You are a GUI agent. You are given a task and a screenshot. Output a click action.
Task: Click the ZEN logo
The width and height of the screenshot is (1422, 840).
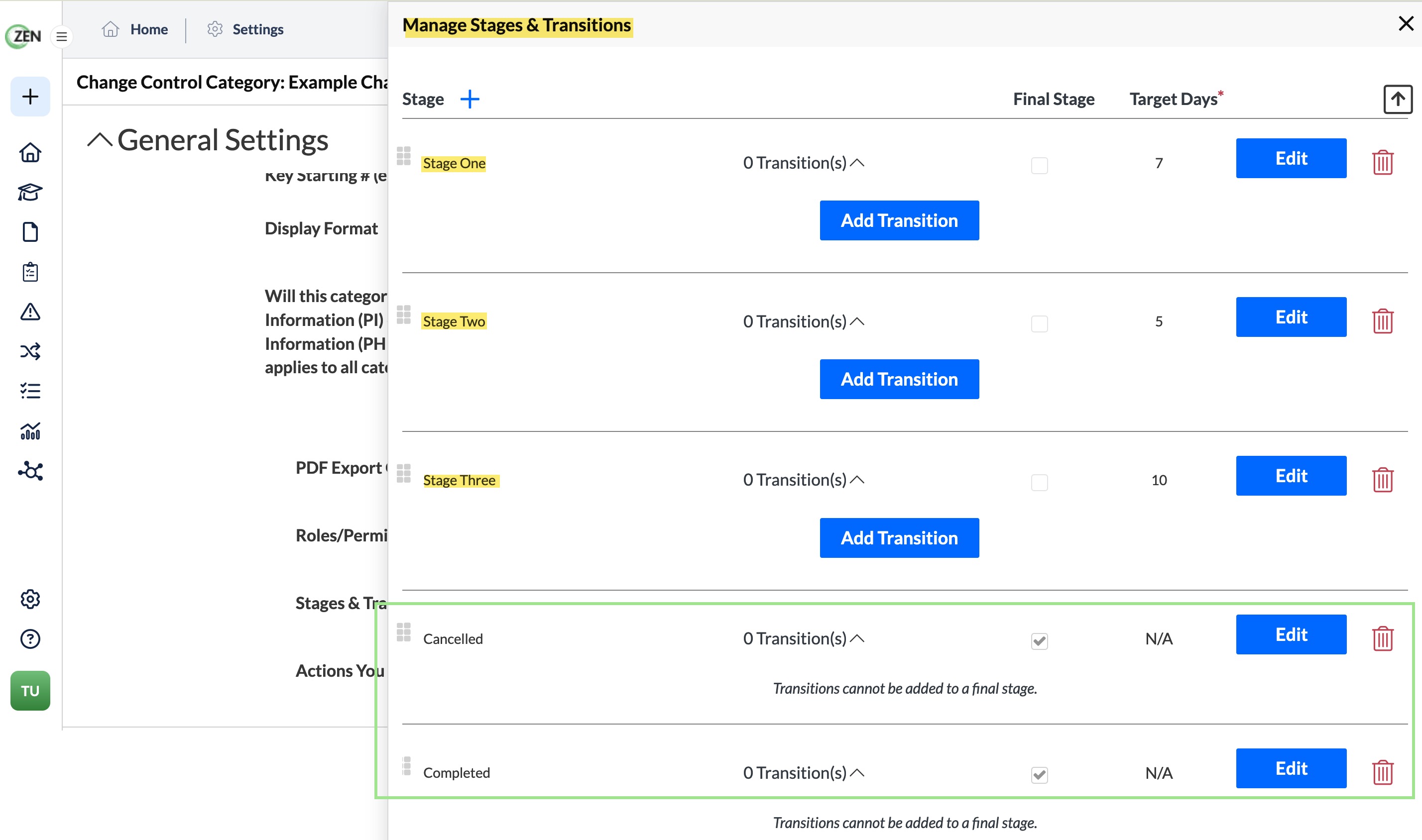coord(23,36)
